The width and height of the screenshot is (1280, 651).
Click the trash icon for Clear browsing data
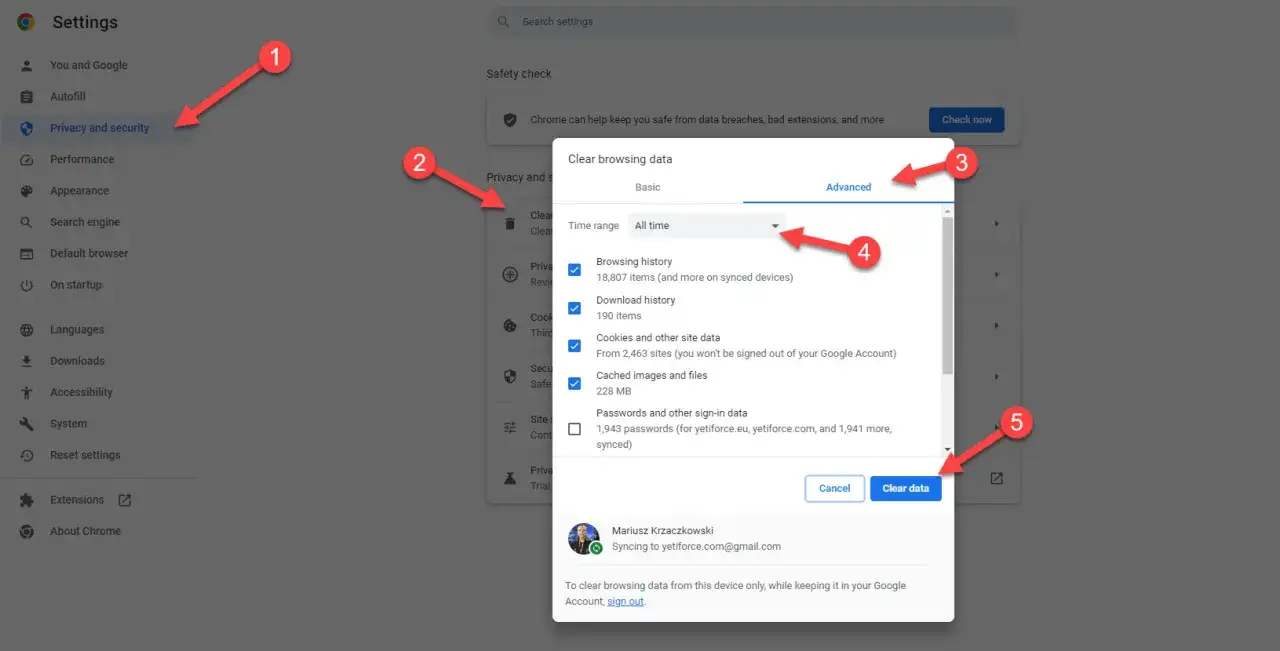pyautogui.click(x=510, y=224)
